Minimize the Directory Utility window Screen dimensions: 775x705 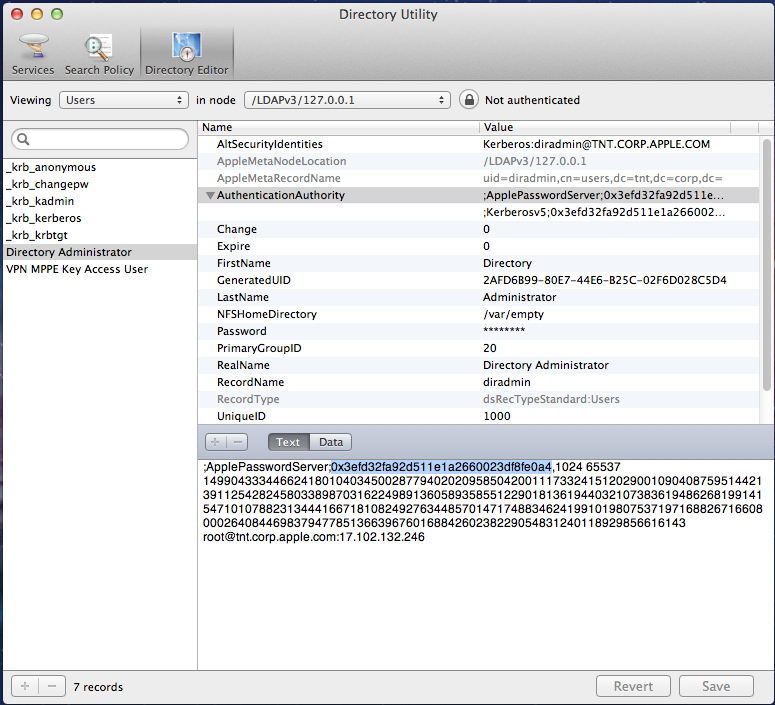tap(37, 14)
